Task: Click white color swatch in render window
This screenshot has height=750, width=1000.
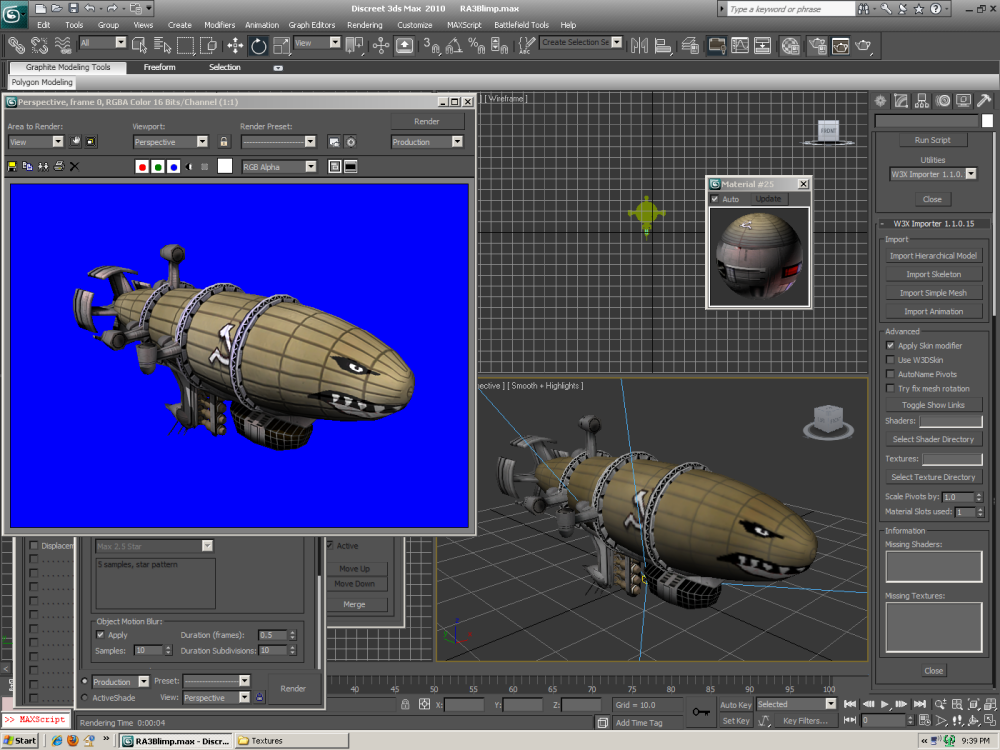Action: point(224,166)
